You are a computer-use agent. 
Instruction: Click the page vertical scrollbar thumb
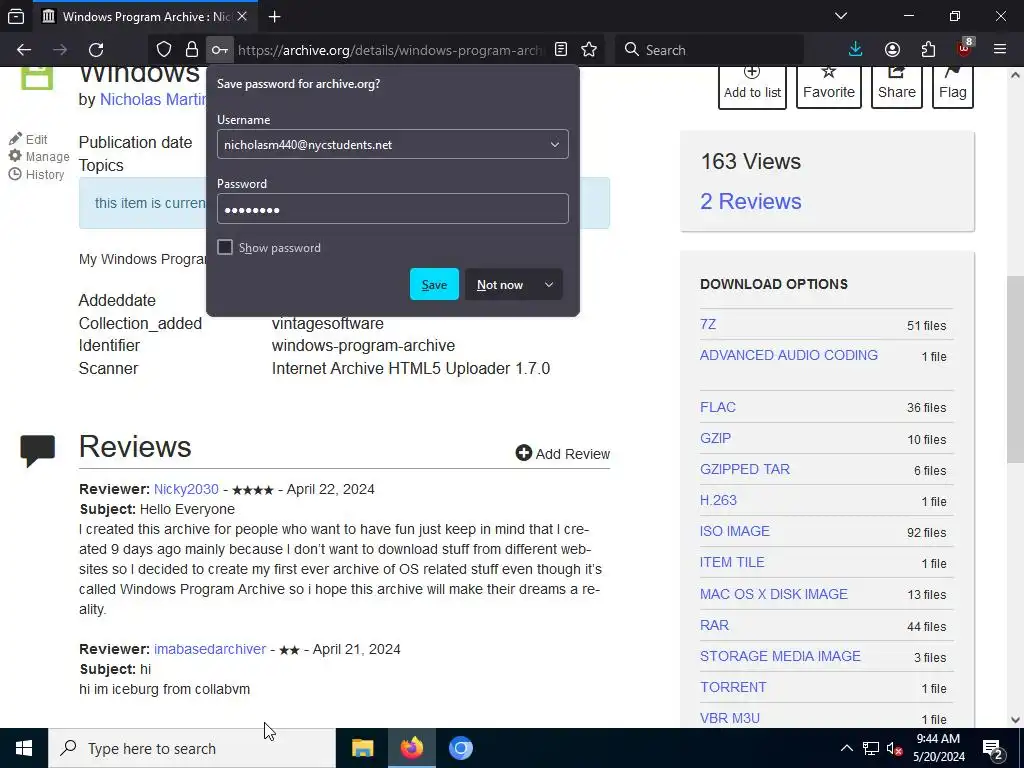click(1015, 370)
